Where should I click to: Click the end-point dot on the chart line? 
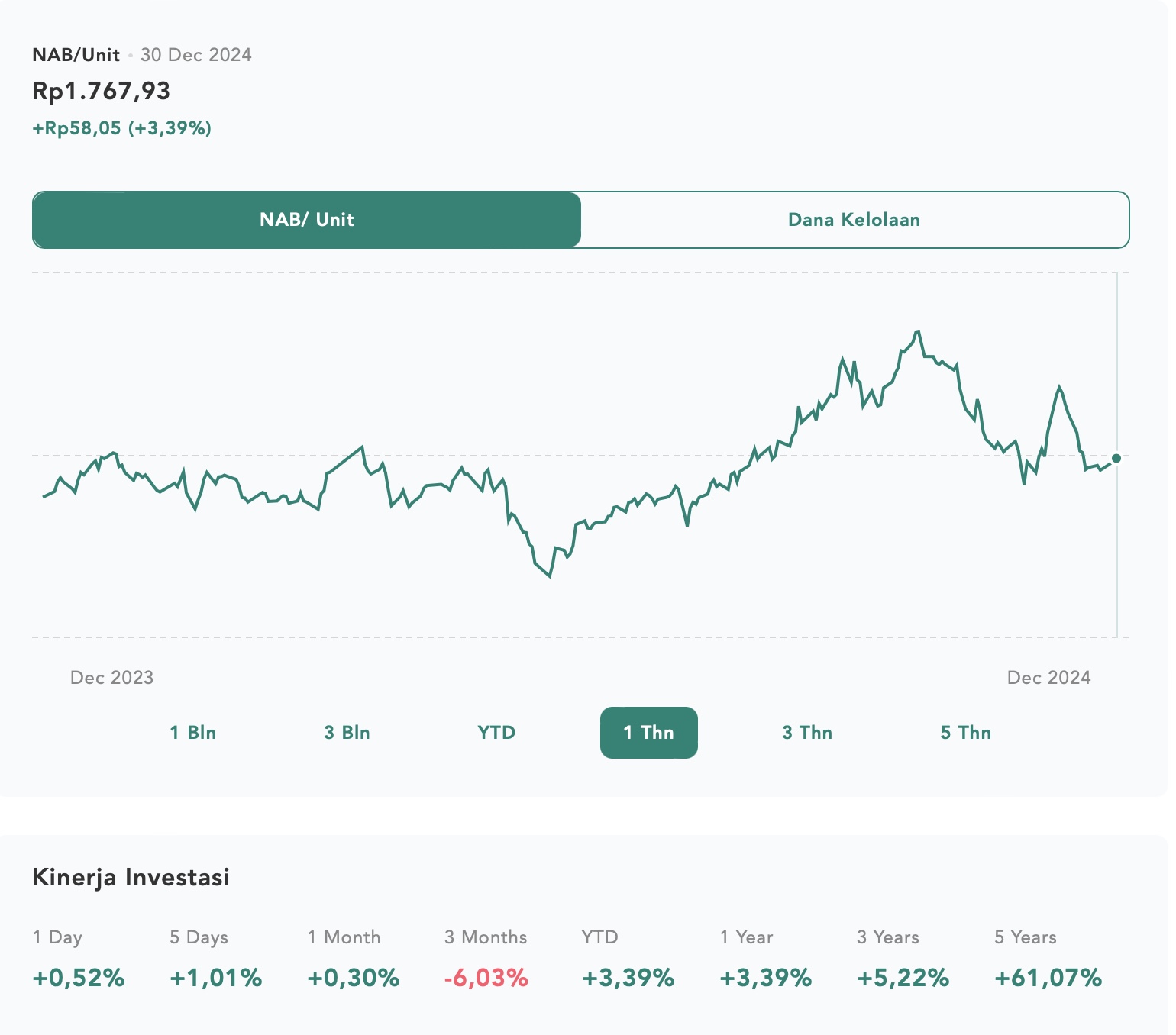tap(1116, 458)
